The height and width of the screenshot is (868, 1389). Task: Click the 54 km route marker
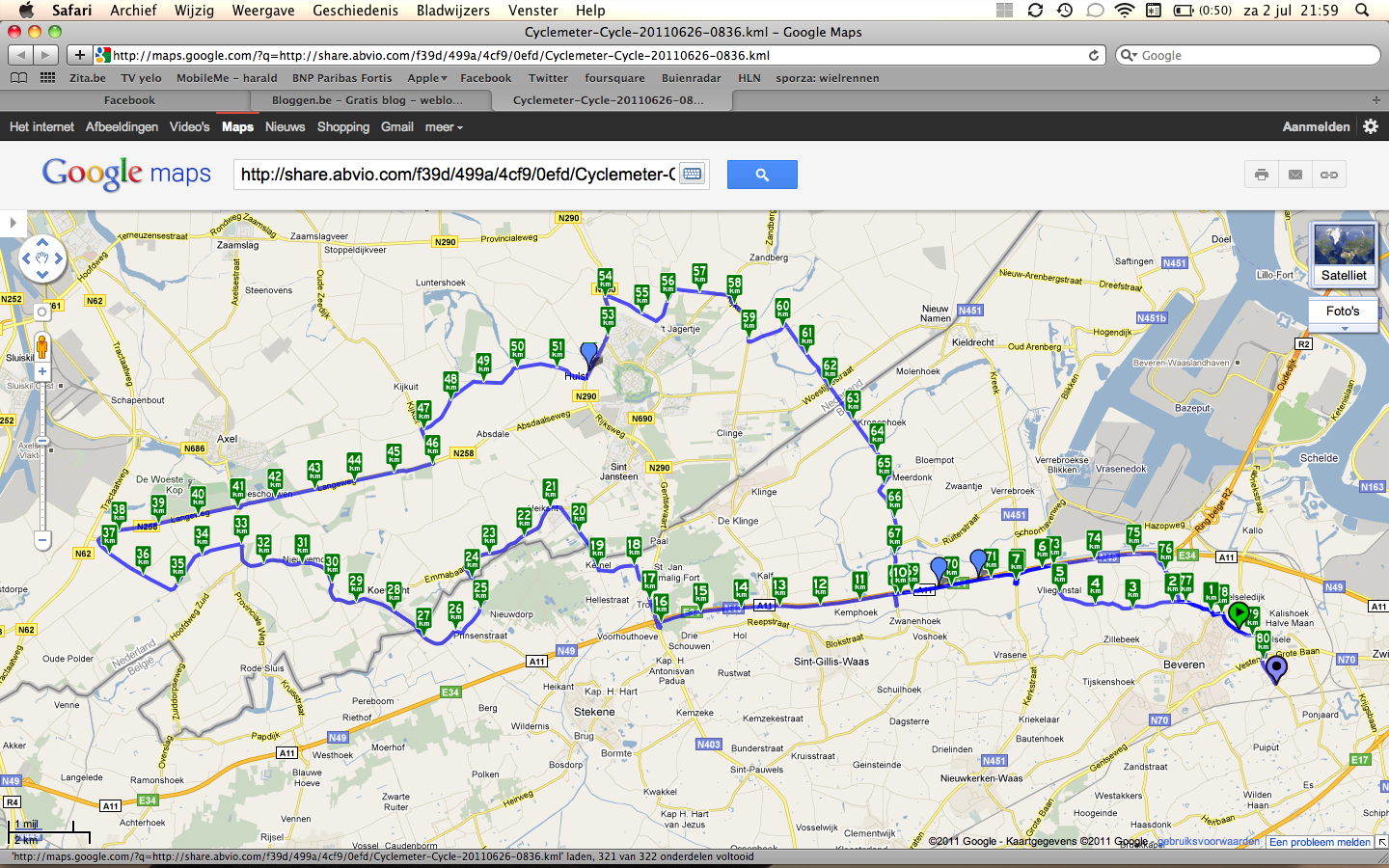click(x=605, y=280)
